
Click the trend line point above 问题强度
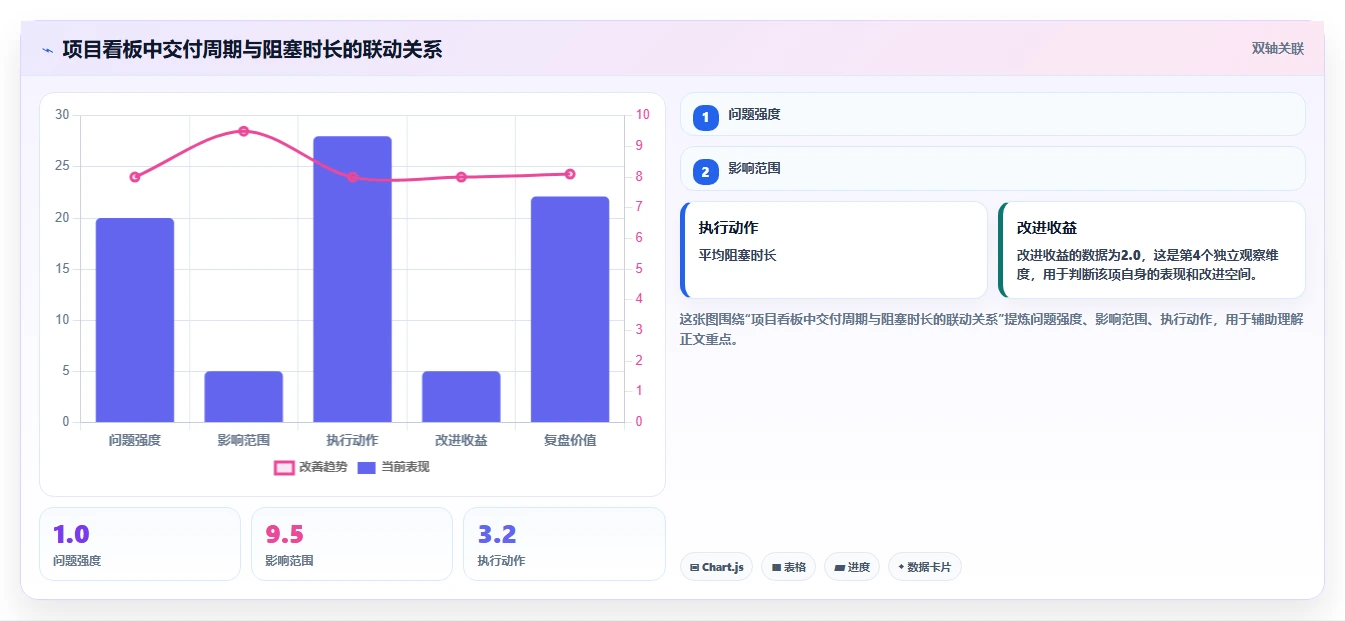point(135,177)
